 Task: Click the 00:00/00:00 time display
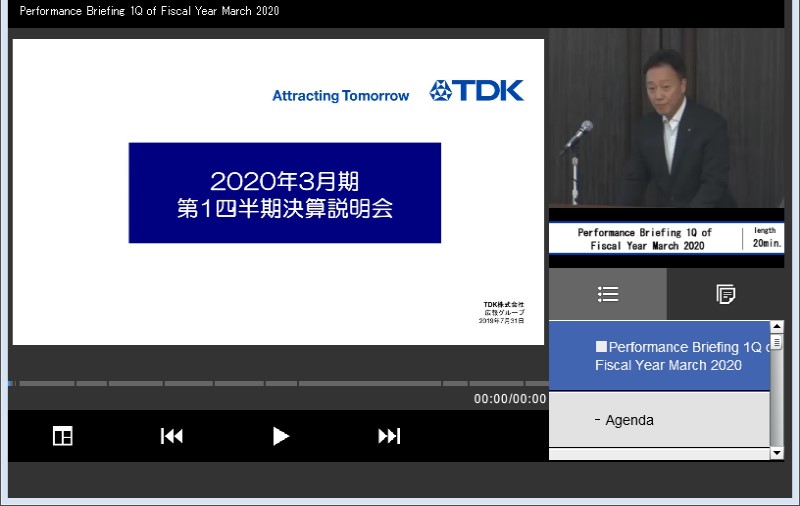pyautogui.click(x=510, y=399)
